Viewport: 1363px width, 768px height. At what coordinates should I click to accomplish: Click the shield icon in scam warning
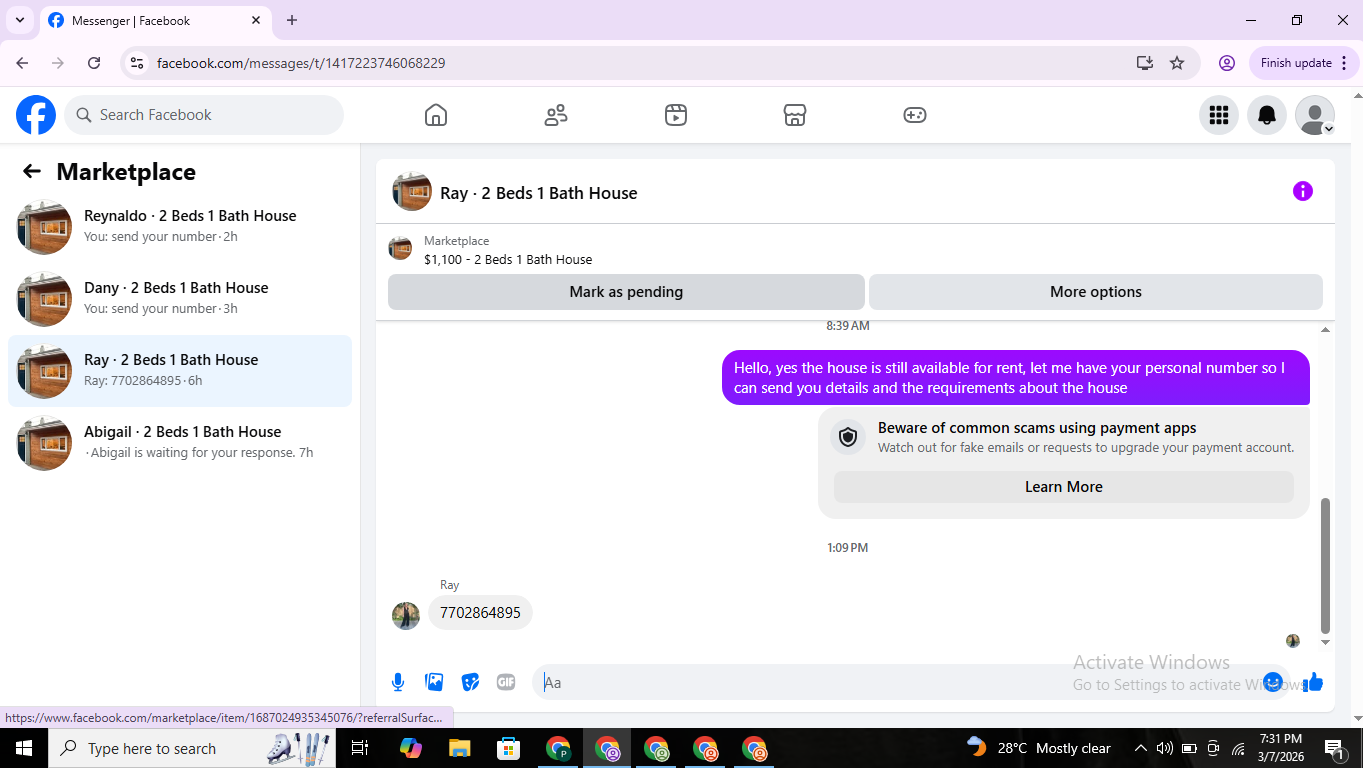pos(848,437)
